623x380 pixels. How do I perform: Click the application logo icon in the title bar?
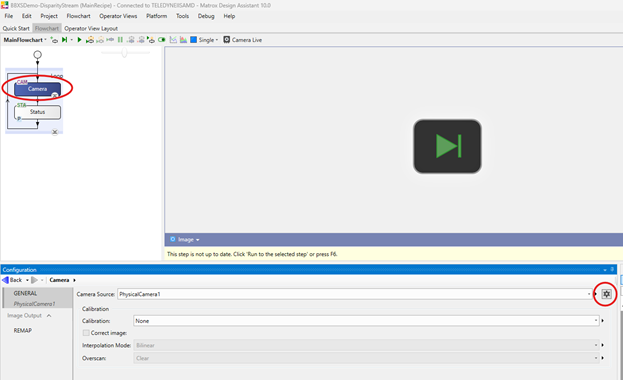(5, 5)
